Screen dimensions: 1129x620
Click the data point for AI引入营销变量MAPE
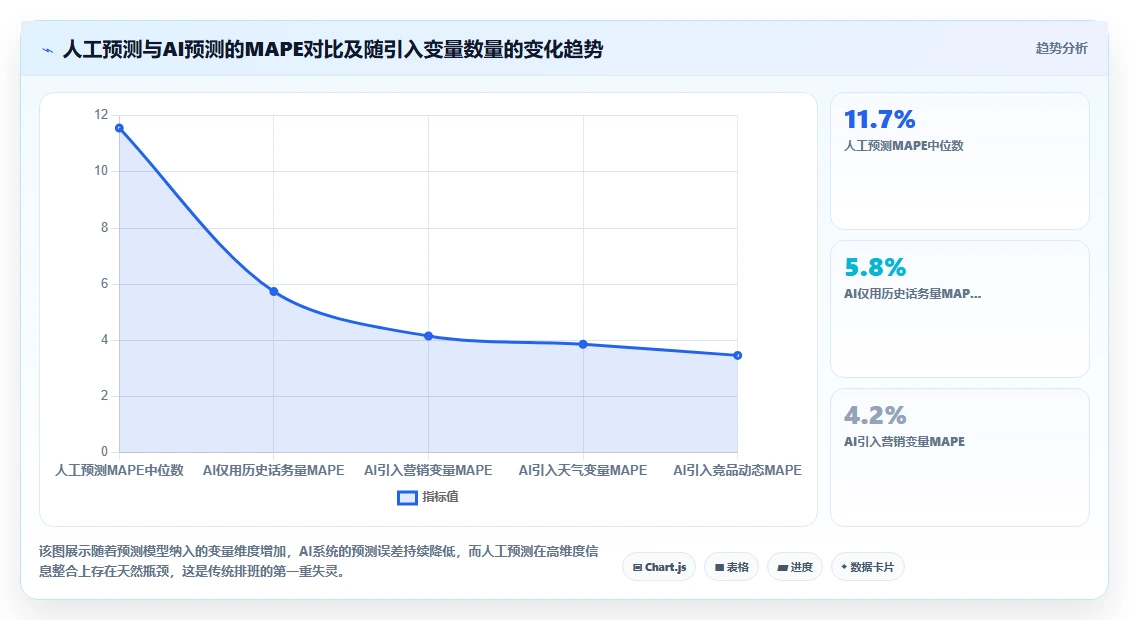(x=428, y=336)
